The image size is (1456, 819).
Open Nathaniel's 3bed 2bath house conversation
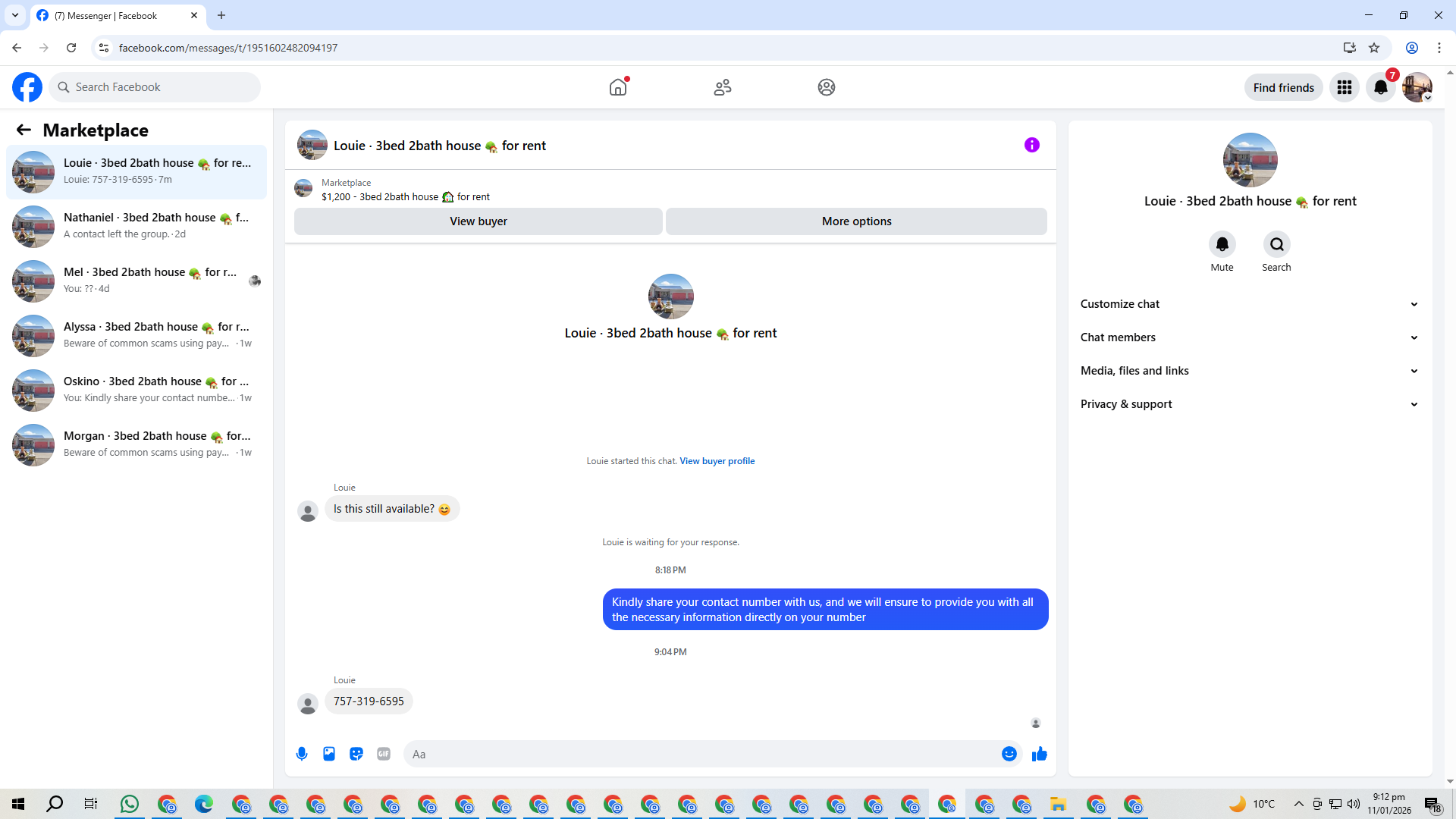point(136,227)
